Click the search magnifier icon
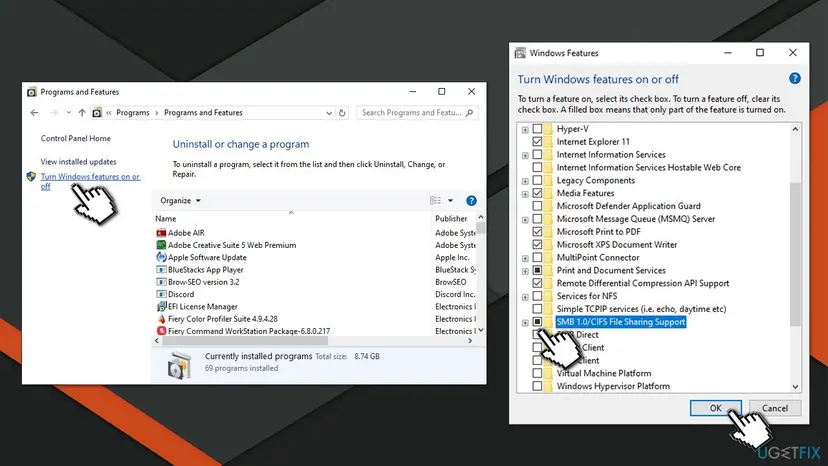This screenshot has height=466, width=828. point(469,113)
